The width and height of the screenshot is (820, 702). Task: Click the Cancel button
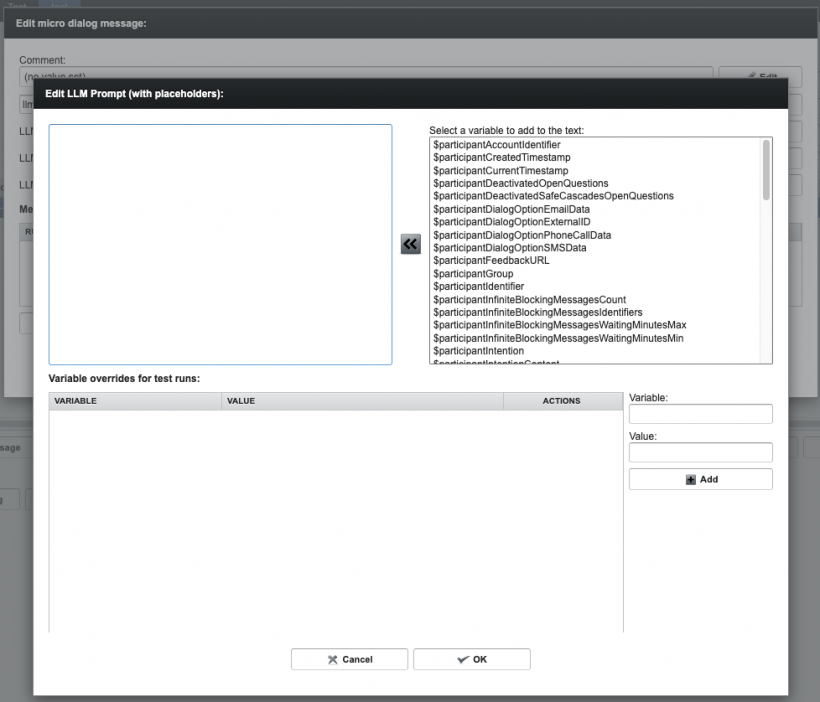[349, 659]
